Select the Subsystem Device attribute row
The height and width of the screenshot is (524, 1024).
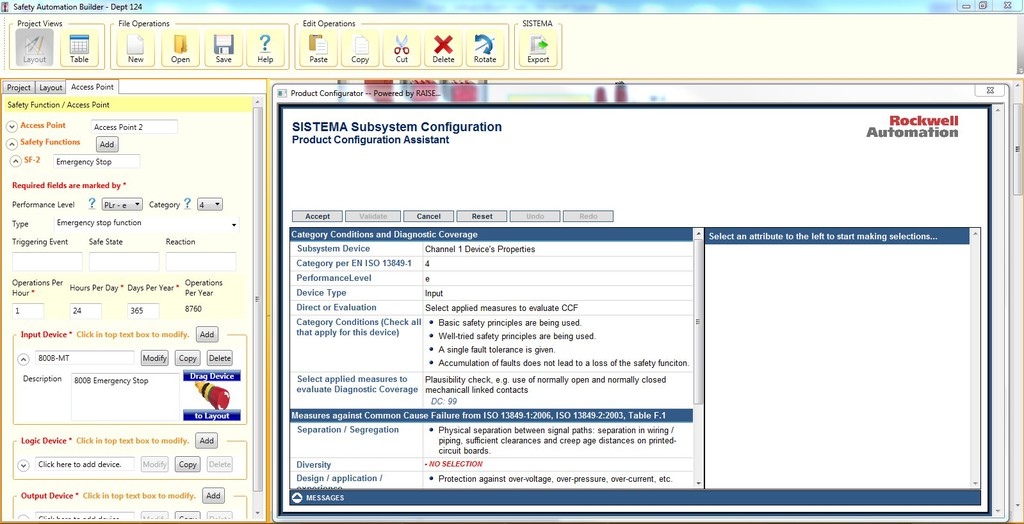click(491, 249)
